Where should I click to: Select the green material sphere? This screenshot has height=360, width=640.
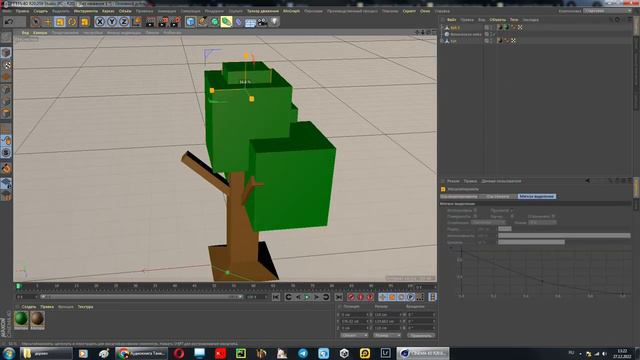pyautogui.click(x=21, y=318)
